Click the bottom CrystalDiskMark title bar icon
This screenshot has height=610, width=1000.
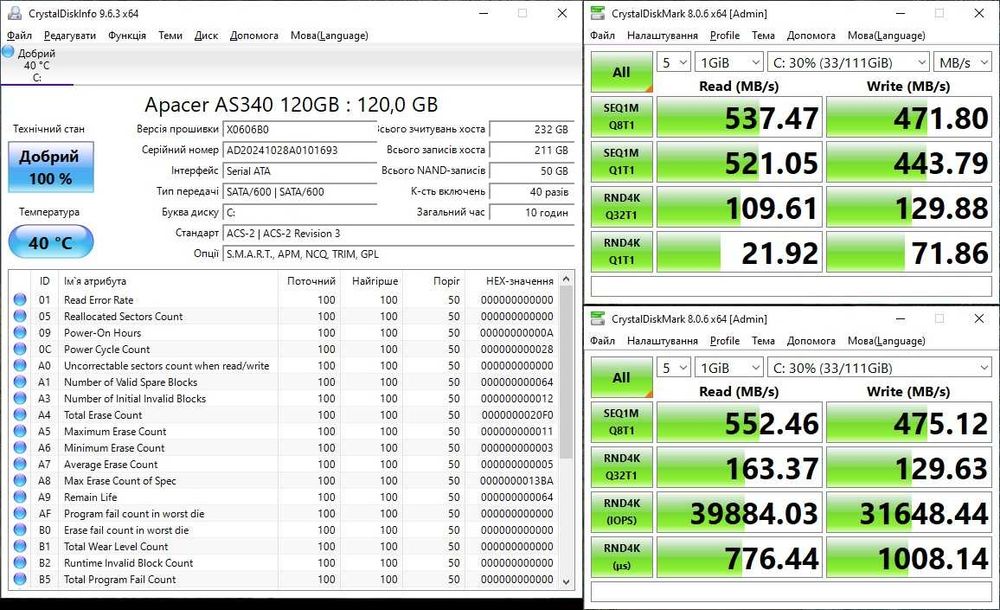(598, 318)
